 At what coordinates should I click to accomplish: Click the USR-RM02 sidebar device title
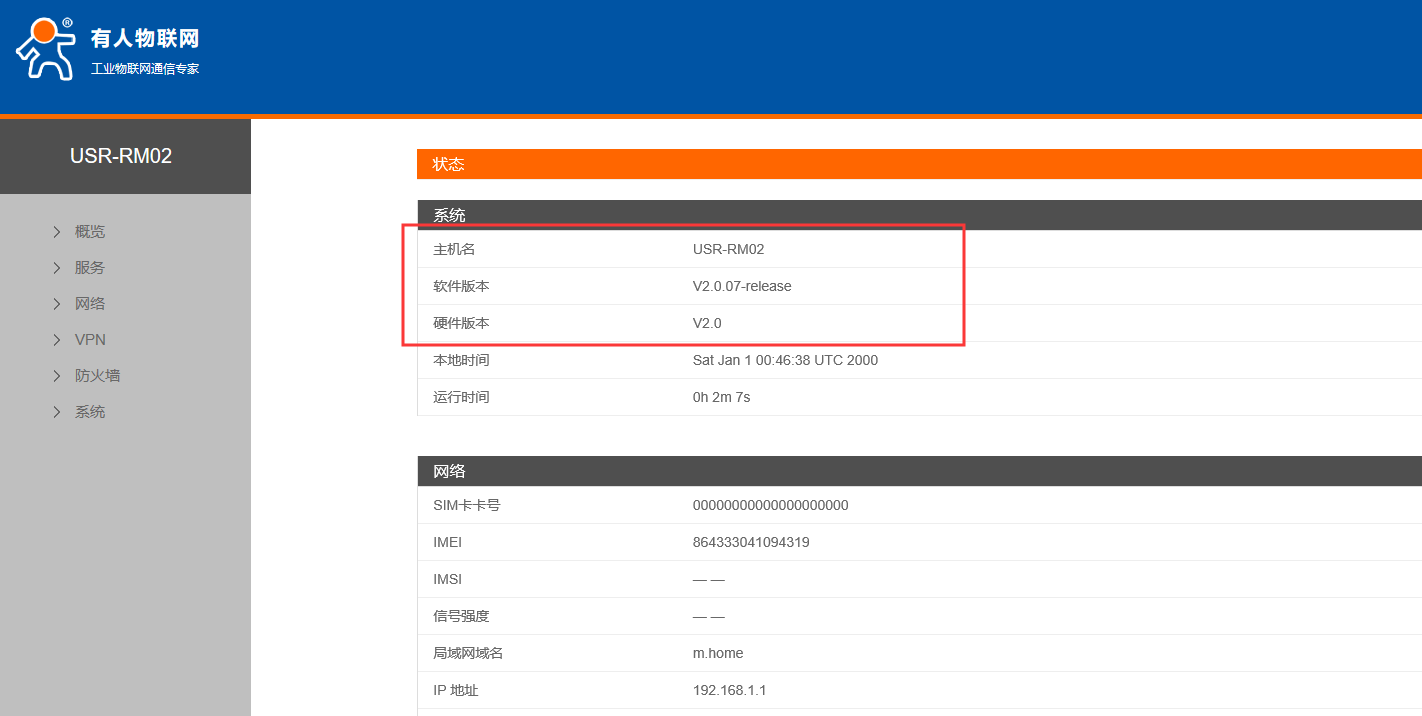tap(121, 156)
